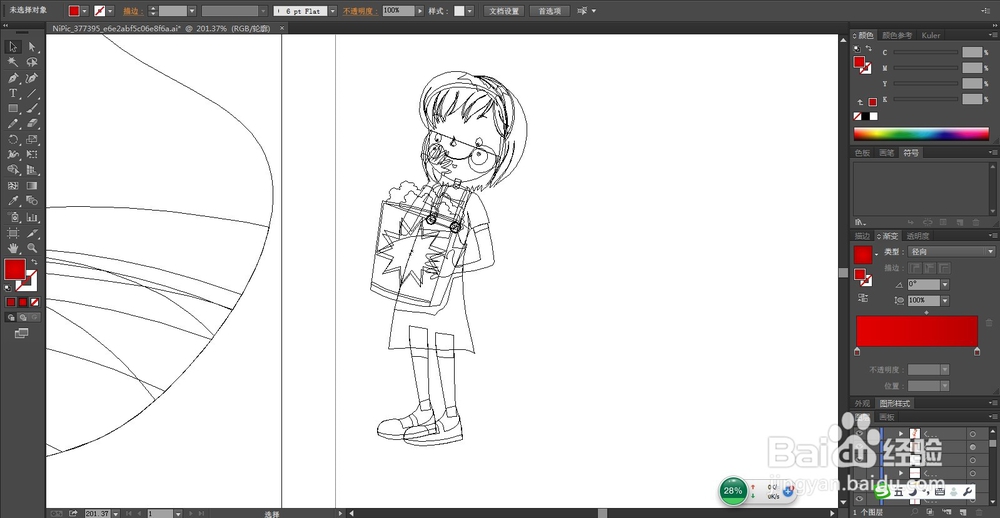
Task: Set toolbox paint mode to Gradient
Action: pos(23,302)
